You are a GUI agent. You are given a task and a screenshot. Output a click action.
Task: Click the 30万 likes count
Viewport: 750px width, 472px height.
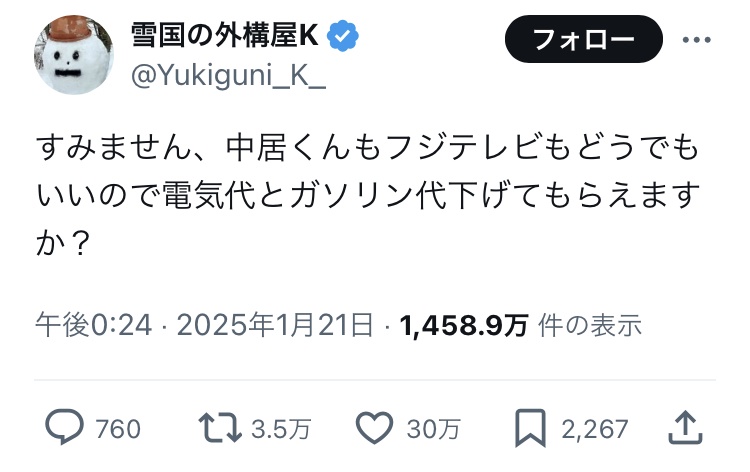coord(433,430)
